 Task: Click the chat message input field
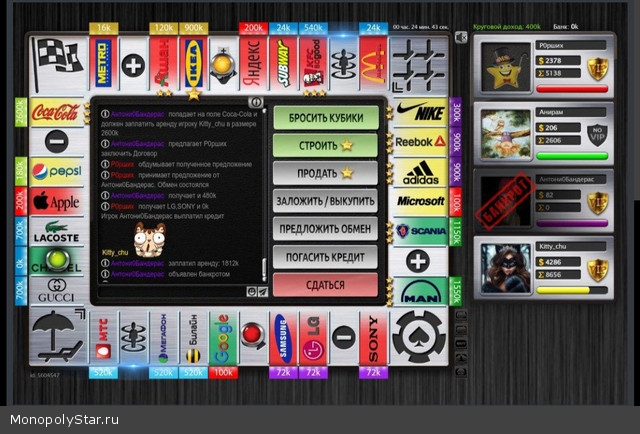[172, 292]
